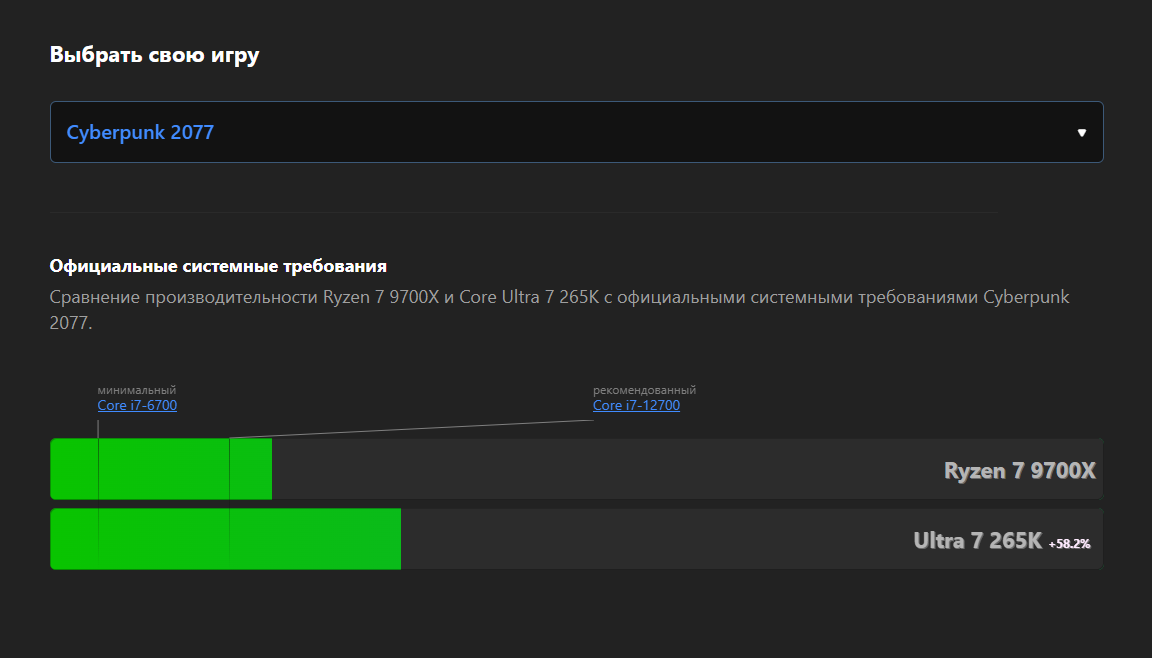This screenshot has height=658, width=1152.
Task: Open the Core i7-6700 link
Action: pos(137,405)
